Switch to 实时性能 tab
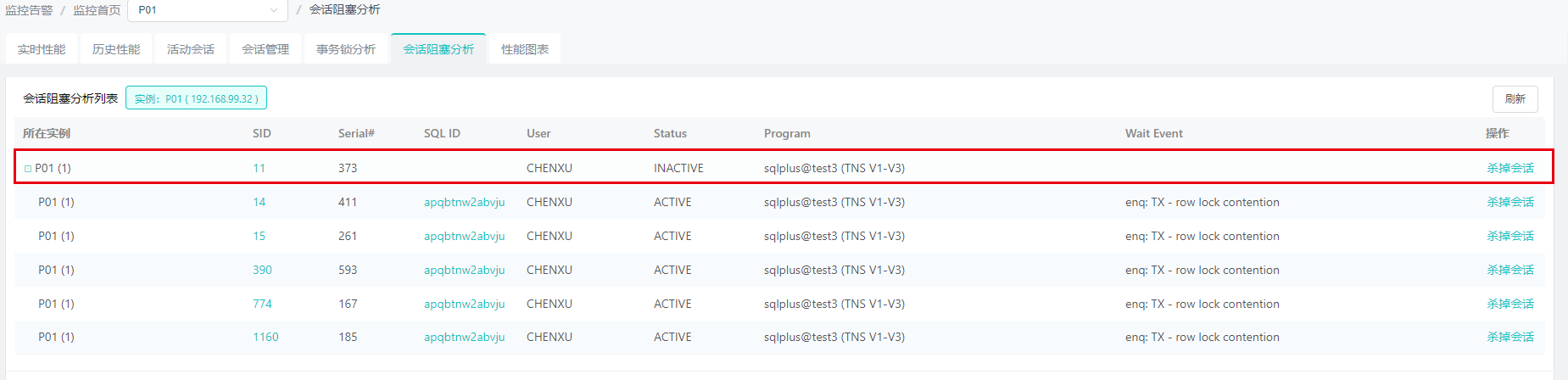This screenshot has width=1568, height=380. click(x=42, y=49)
